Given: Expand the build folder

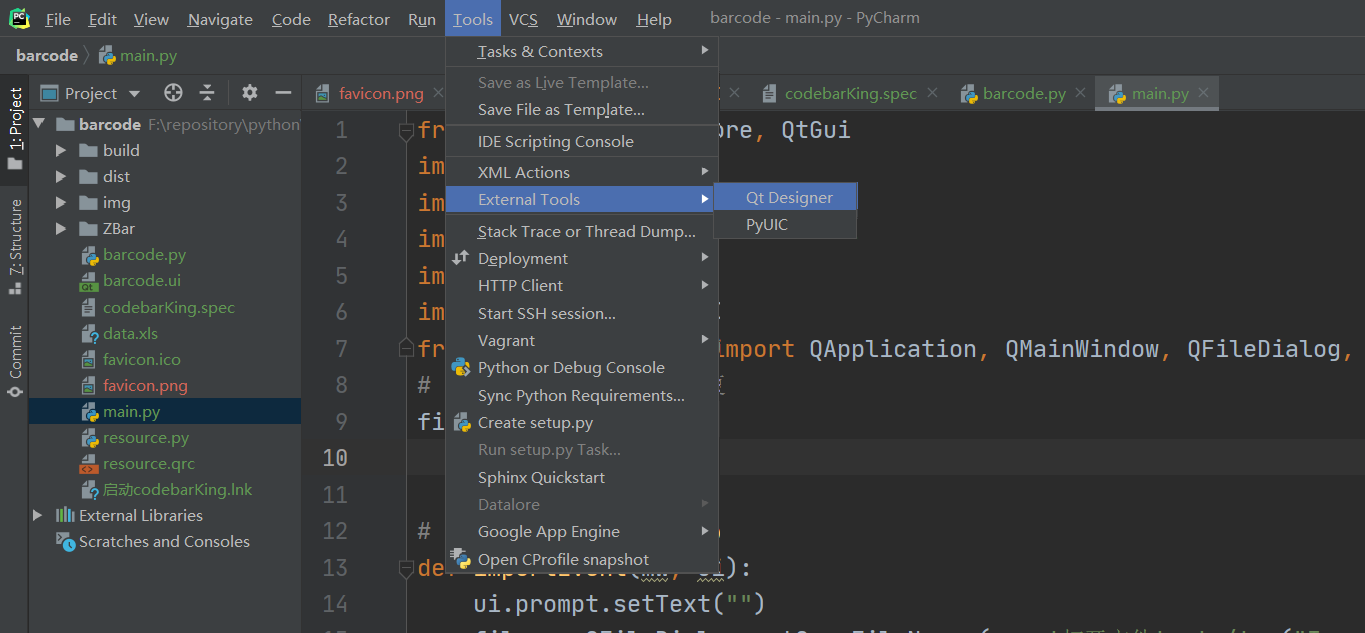Looking at the screenshot, I should pos(61,150).
